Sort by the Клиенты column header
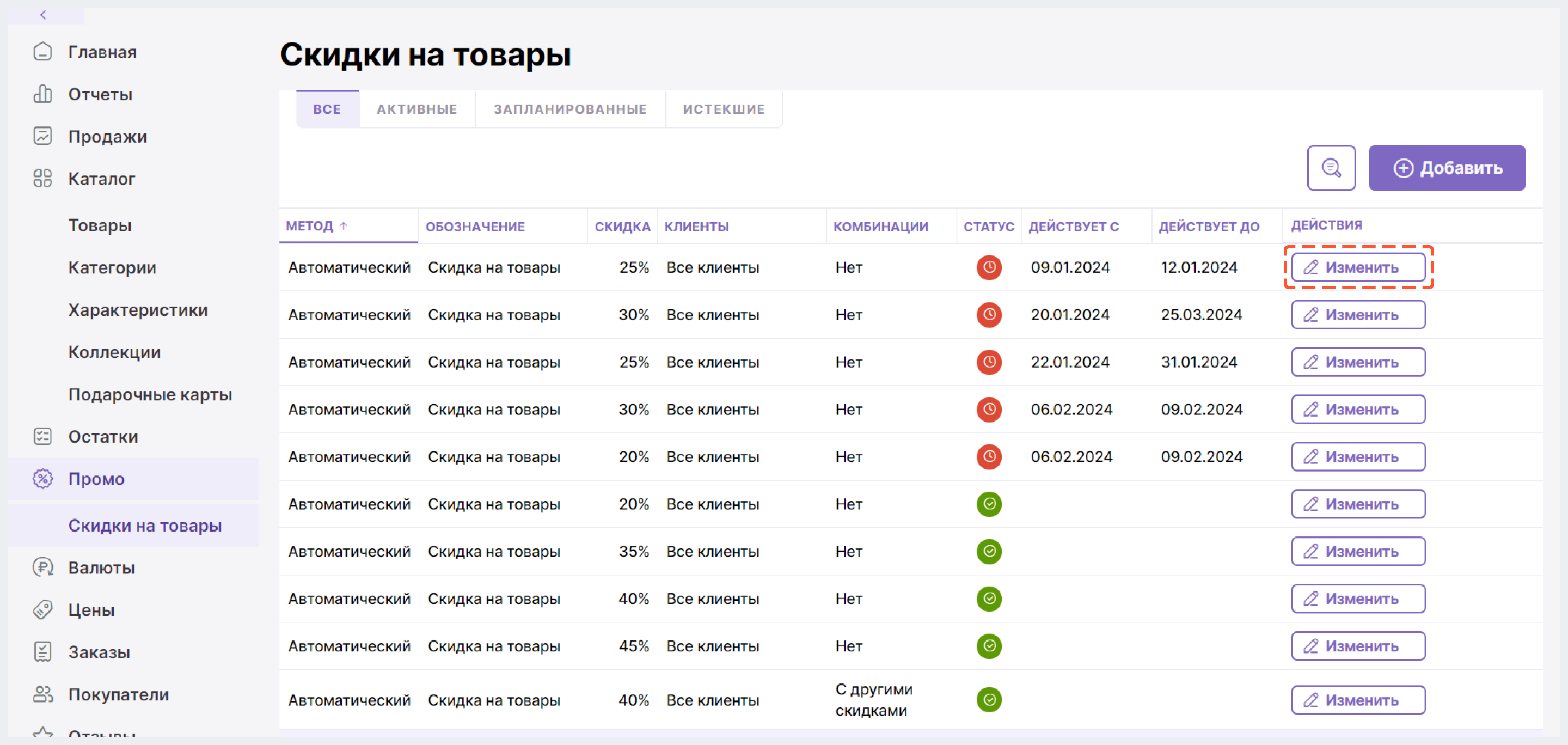 696,227
